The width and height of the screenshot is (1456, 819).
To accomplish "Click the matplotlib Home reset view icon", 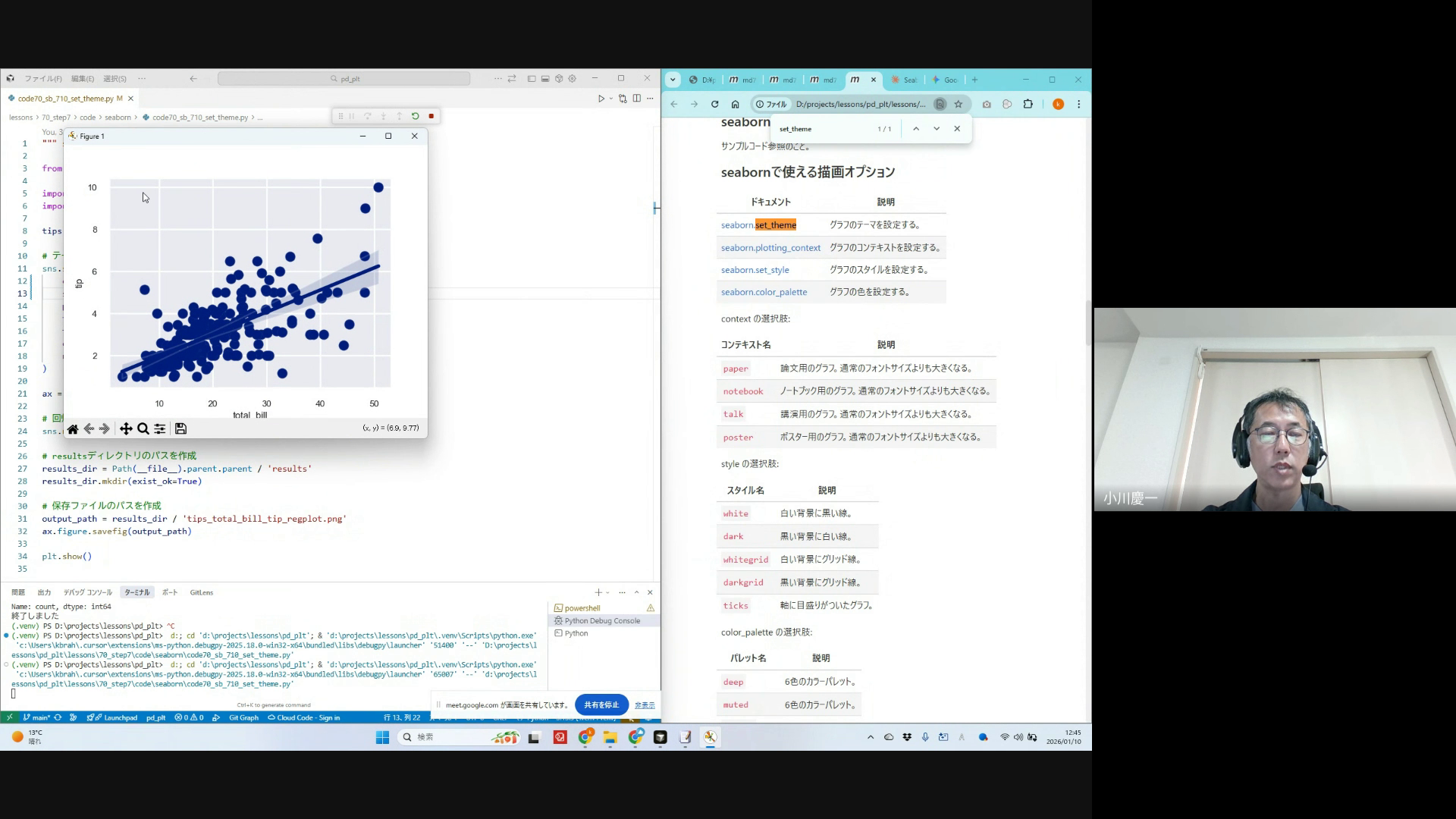I will tap(73, 429).
